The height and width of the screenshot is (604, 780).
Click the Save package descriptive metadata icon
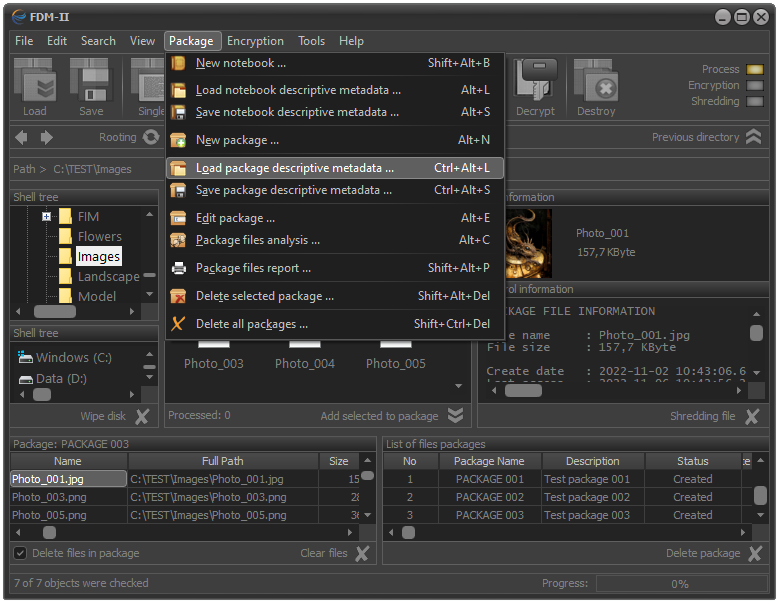pyautogui.click(x=178, y=190)
